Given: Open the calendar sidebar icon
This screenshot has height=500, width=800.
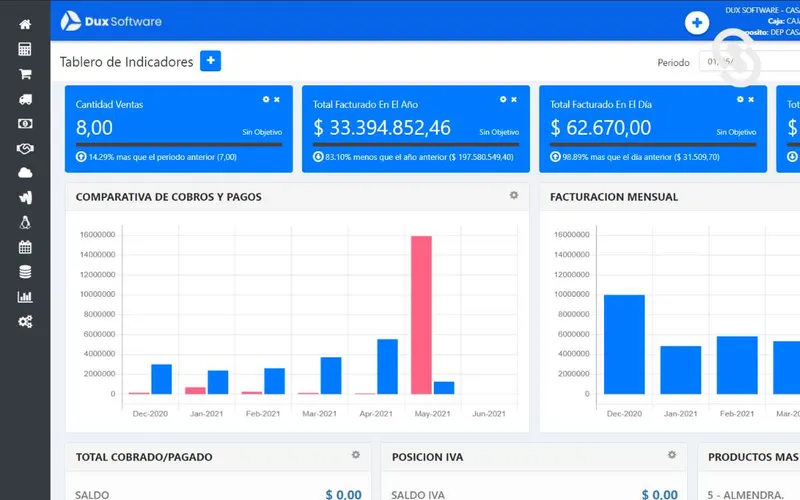Looking at the screenshot, I should click(25, 247).
